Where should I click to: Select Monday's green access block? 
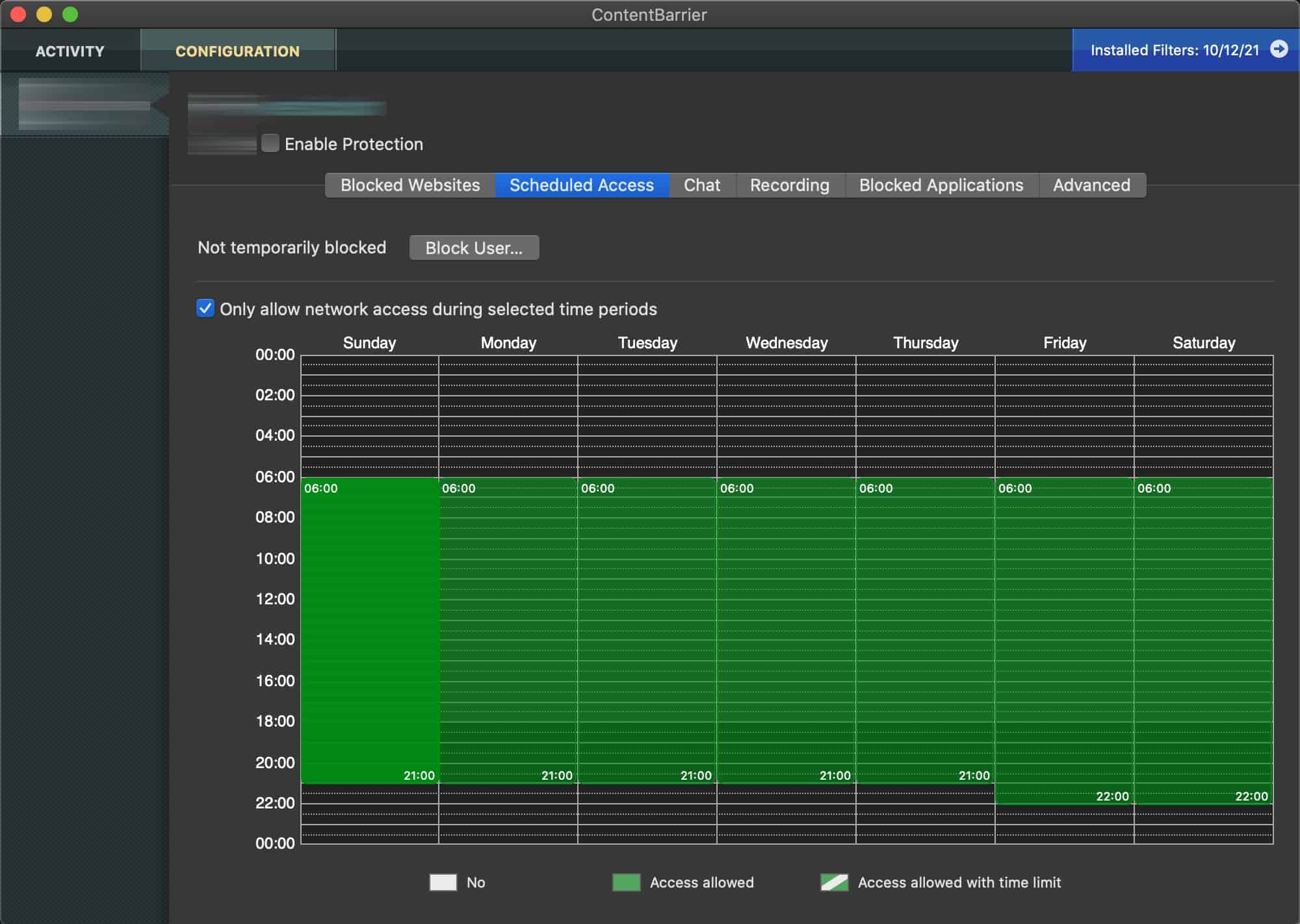[x=508, y=630]
